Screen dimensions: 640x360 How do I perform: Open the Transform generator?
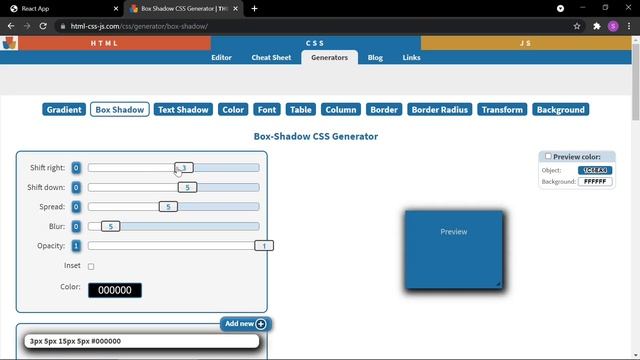502,109
